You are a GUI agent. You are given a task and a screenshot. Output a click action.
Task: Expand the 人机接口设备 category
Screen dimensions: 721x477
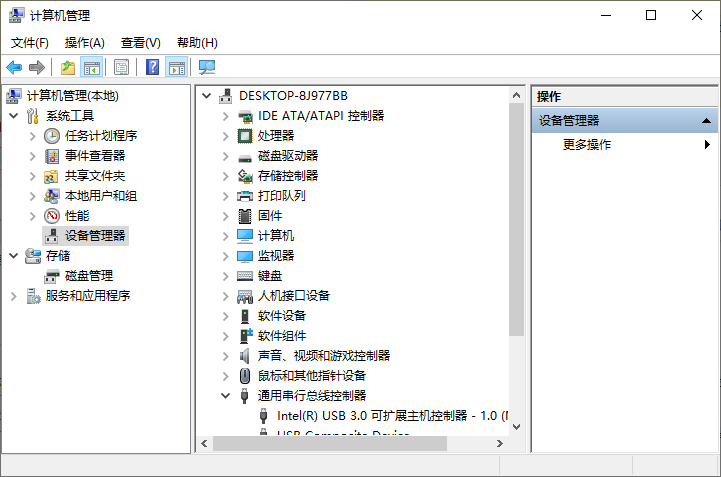[x=225, y=296]
